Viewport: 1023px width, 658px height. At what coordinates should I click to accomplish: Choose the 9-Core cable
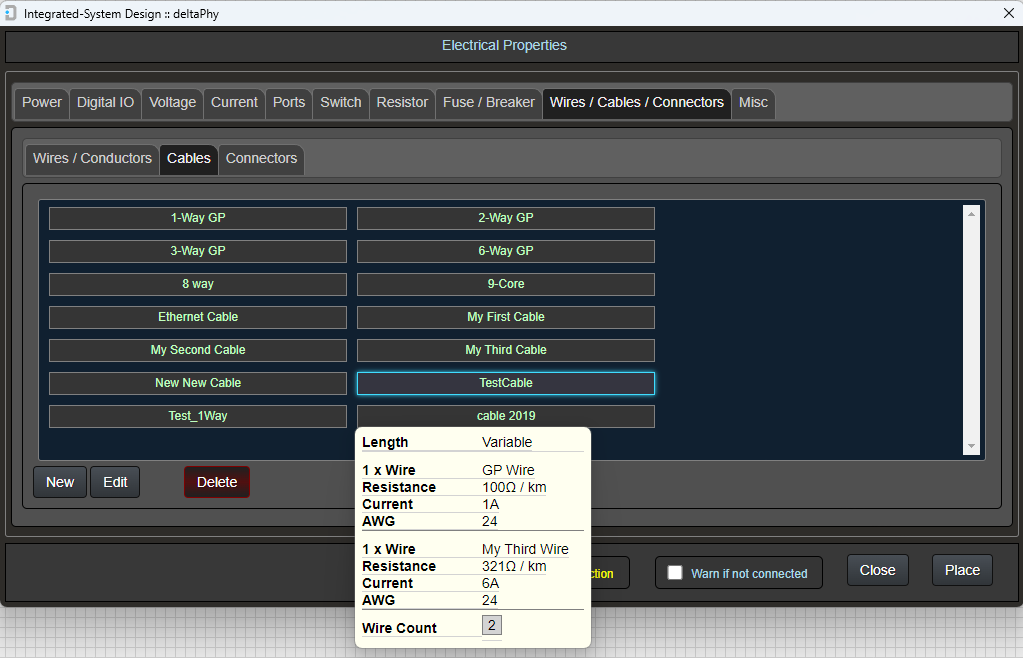pos(505,284)
